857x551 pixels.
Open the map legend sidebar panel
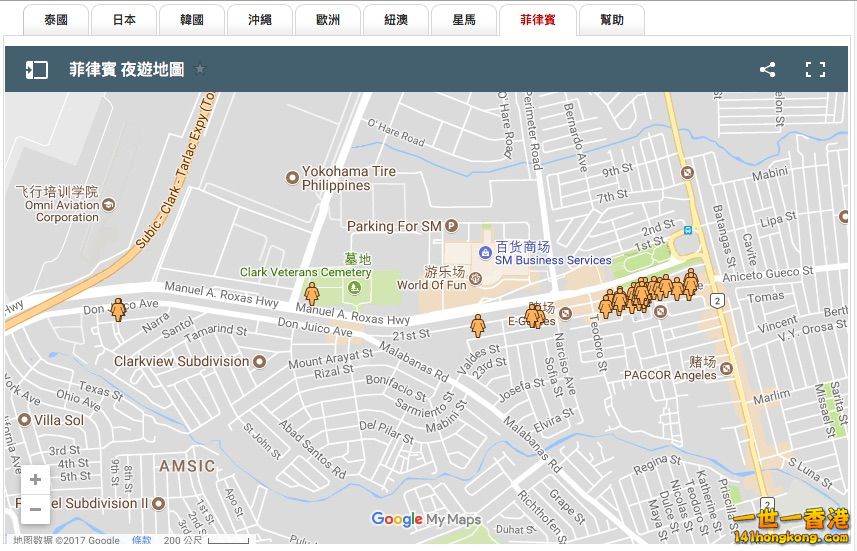pyautogui.click(x=37, y=69)
